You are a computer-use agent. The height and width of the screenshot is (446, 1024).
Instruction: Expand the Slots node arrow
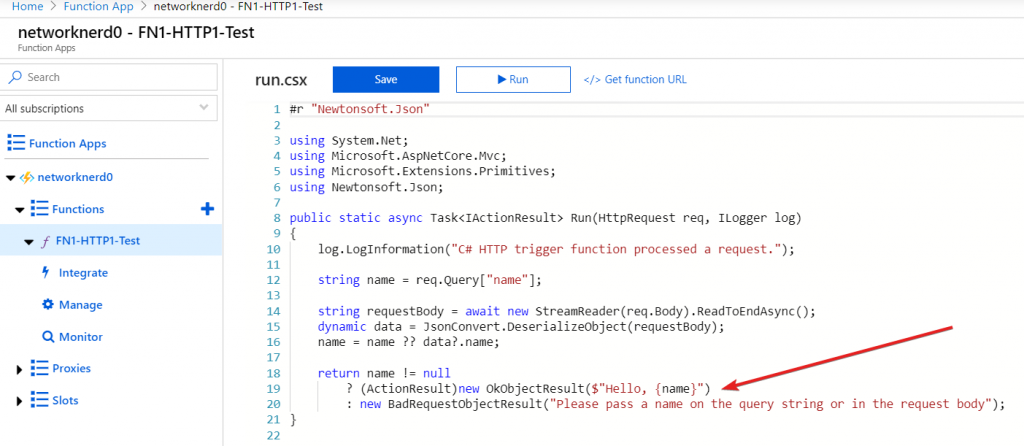[x=19, y=401]
